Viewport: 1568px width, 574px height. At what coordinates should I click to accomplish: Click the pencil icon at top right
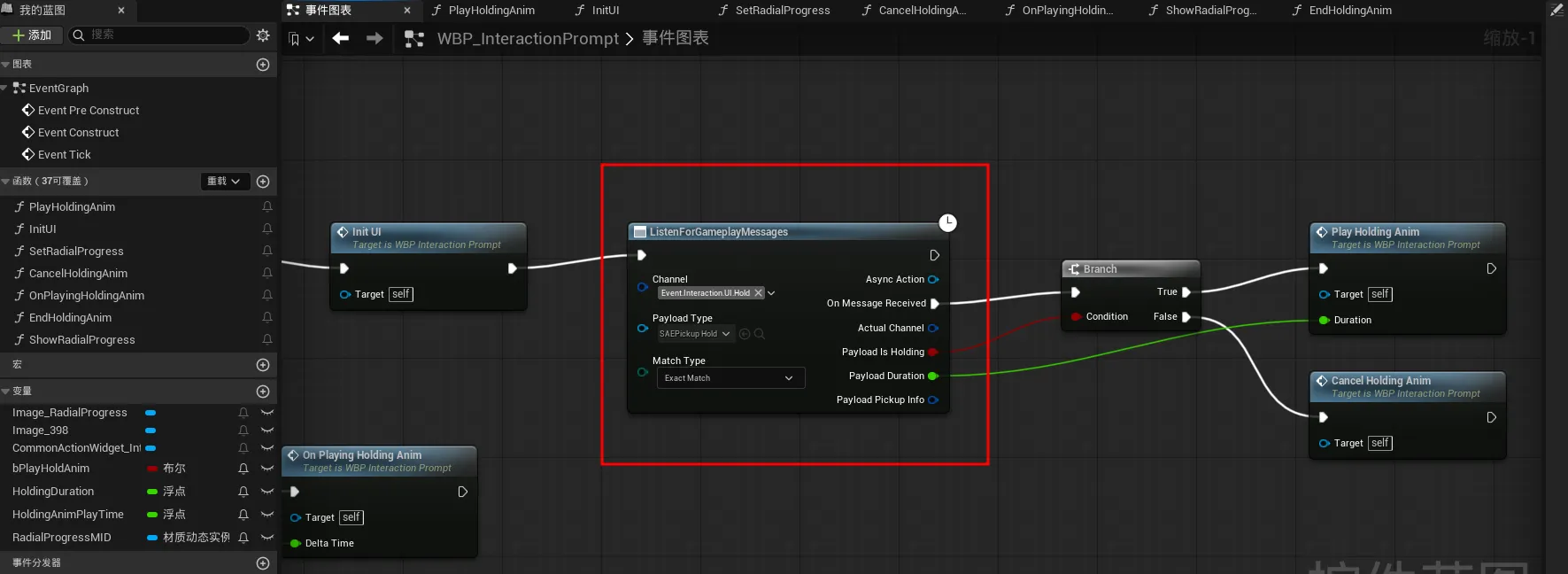point(1556,11)
